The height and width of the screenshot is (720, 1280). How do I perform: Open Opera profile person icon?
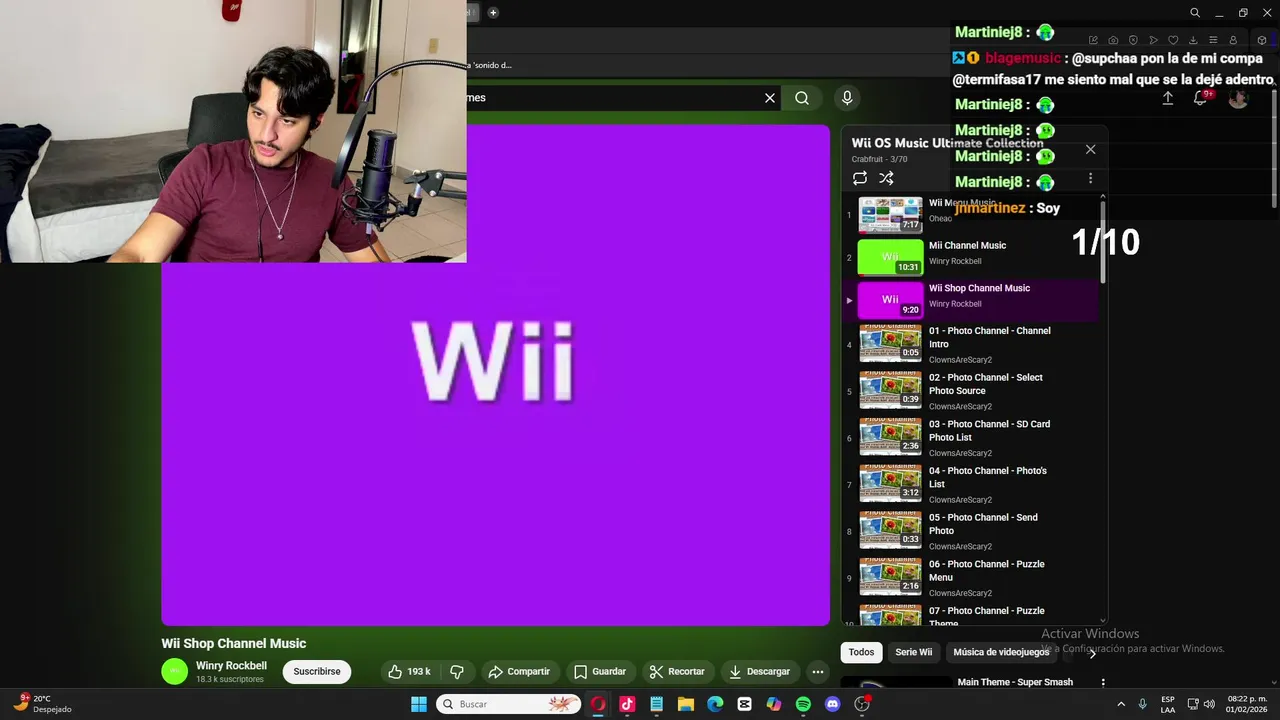1233,40
